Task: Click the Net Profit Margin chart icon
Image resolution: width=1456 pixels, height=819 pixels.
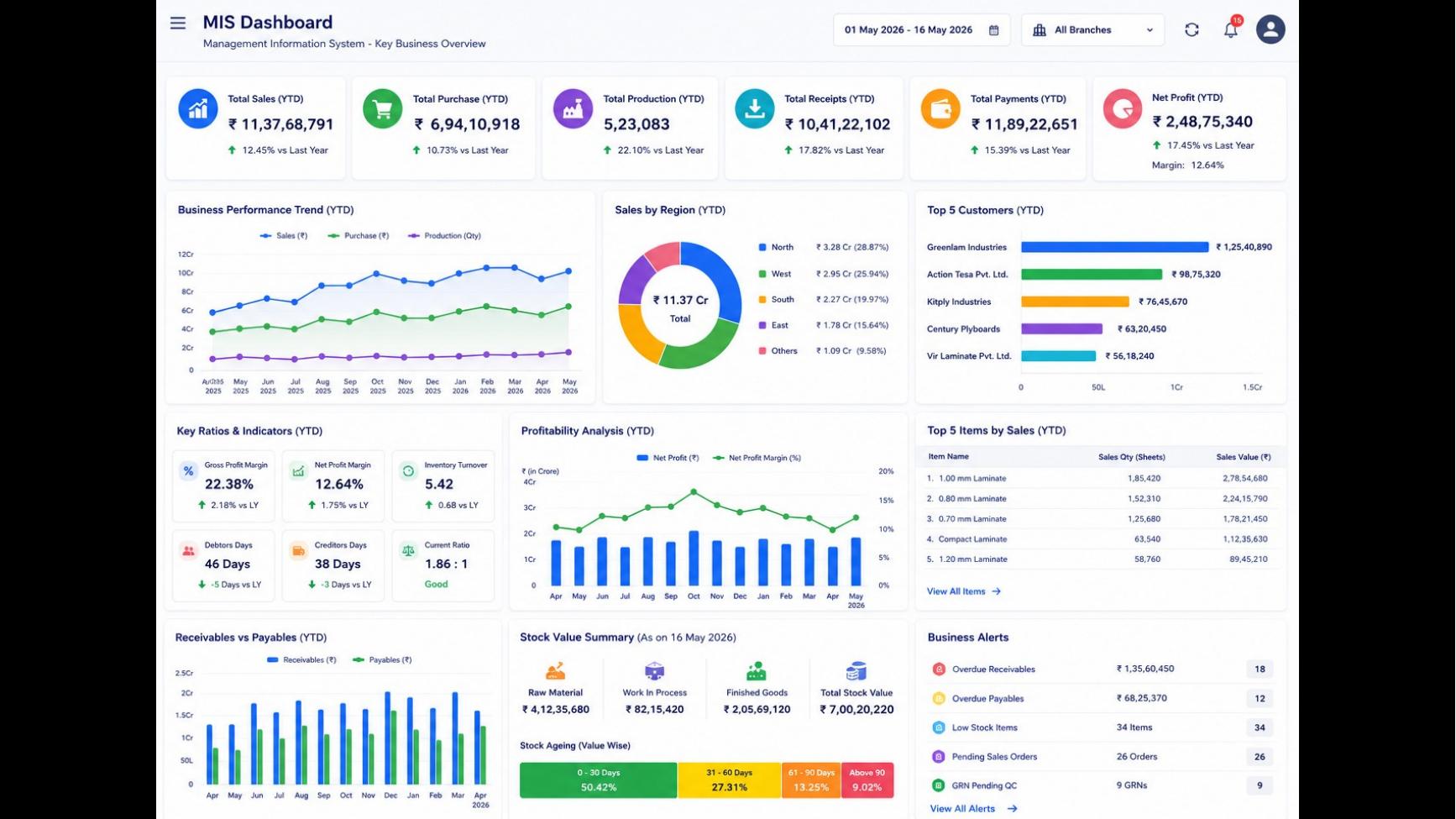Action: (x=298, y=471)
